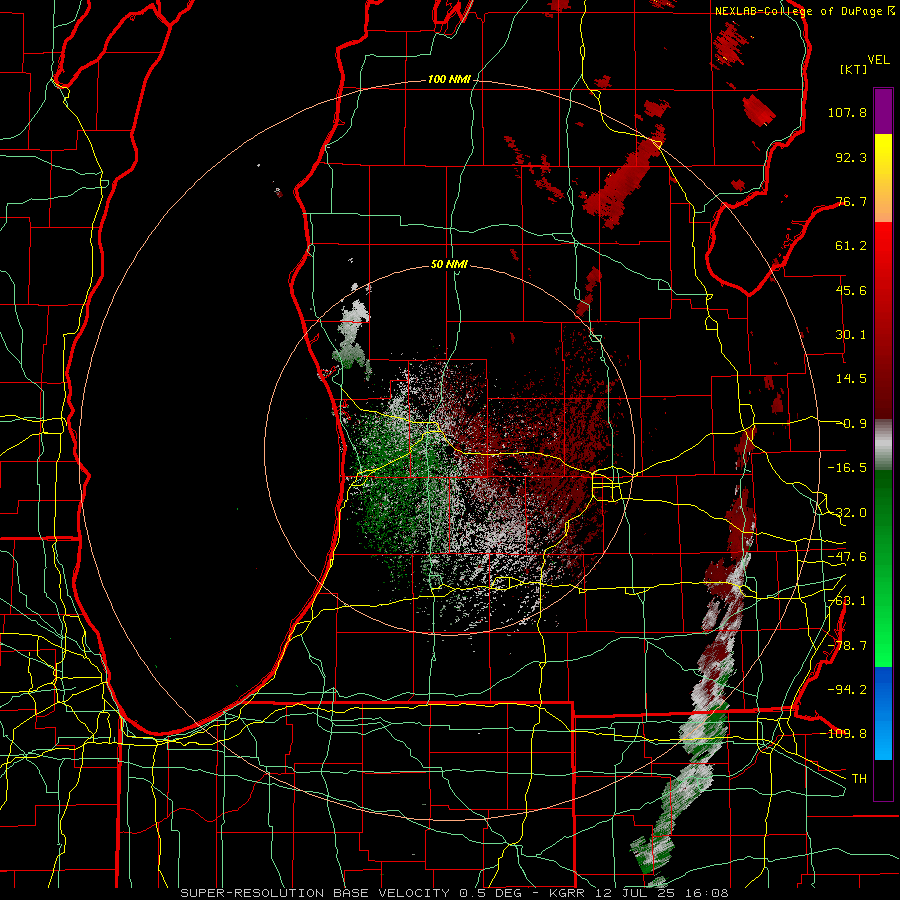Click the [KT] units label
Image resolution: width=900 pixels, height=900 pixels.
pyautogui.click(x=854, y=69)
